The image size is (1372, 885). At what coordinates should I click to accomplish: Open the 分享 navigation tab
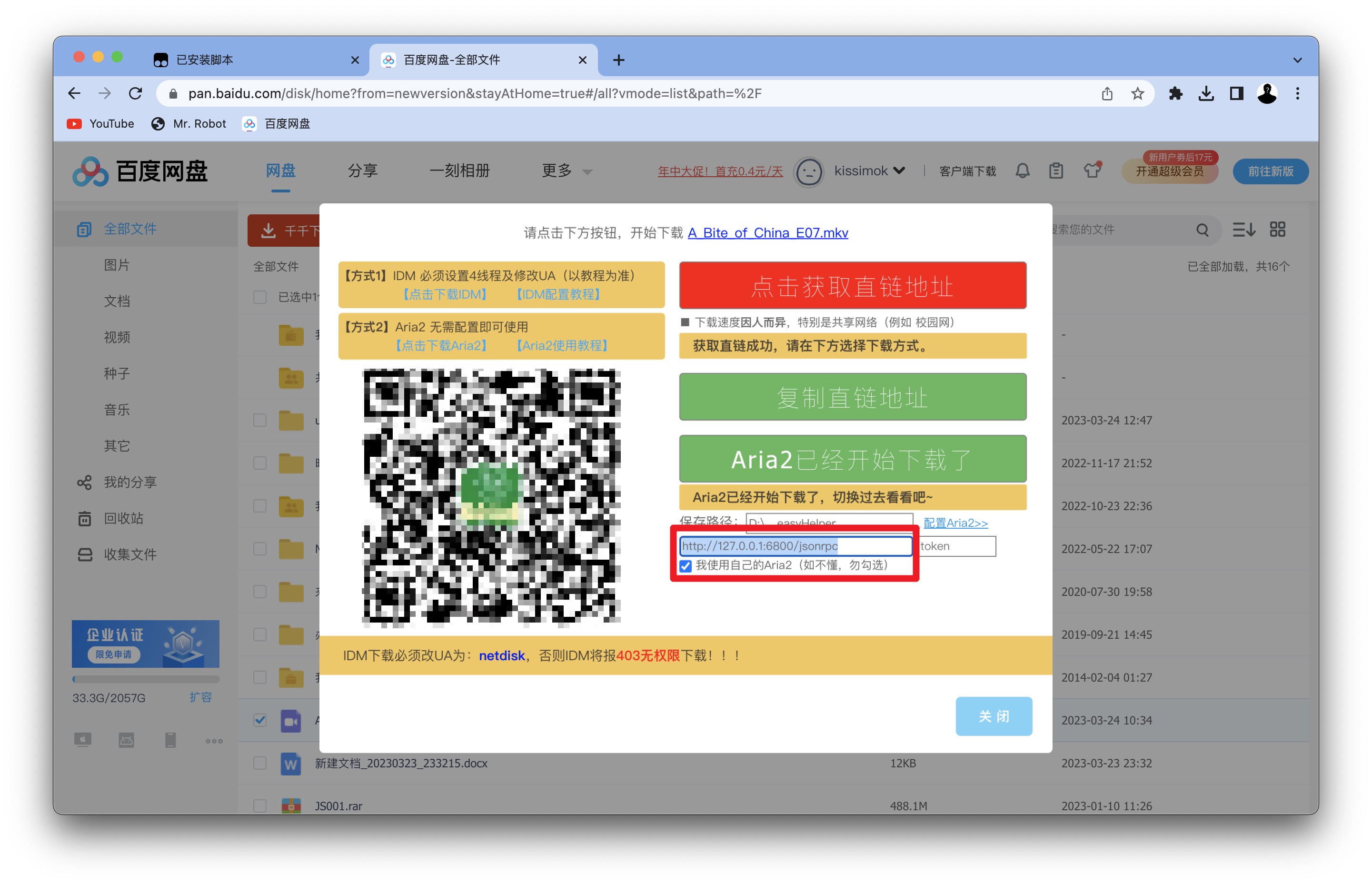click(x=362, y=171)
